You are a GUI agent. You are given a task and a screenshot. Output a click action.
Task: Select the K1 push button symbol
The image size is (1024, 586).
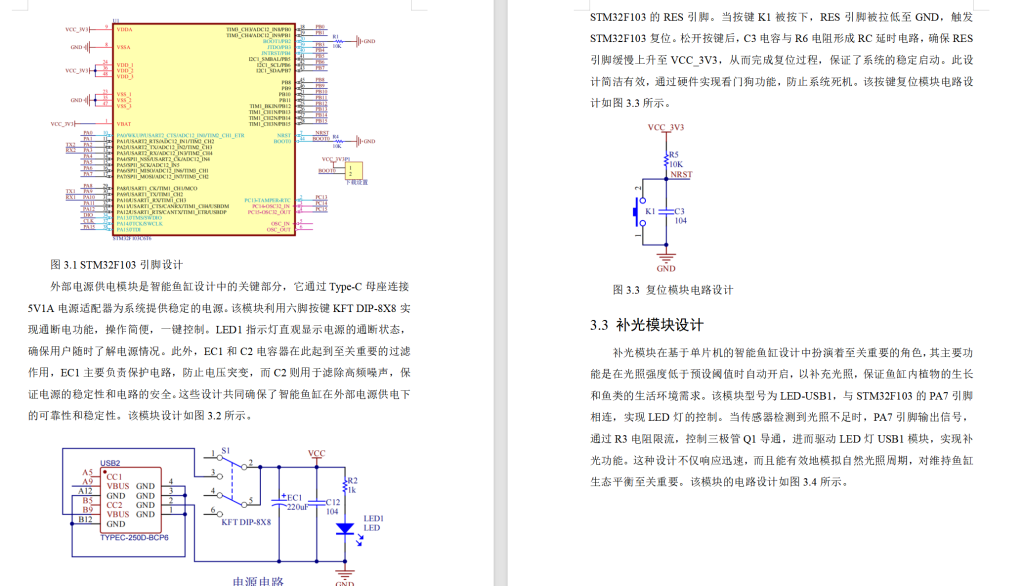pos(636,211)
